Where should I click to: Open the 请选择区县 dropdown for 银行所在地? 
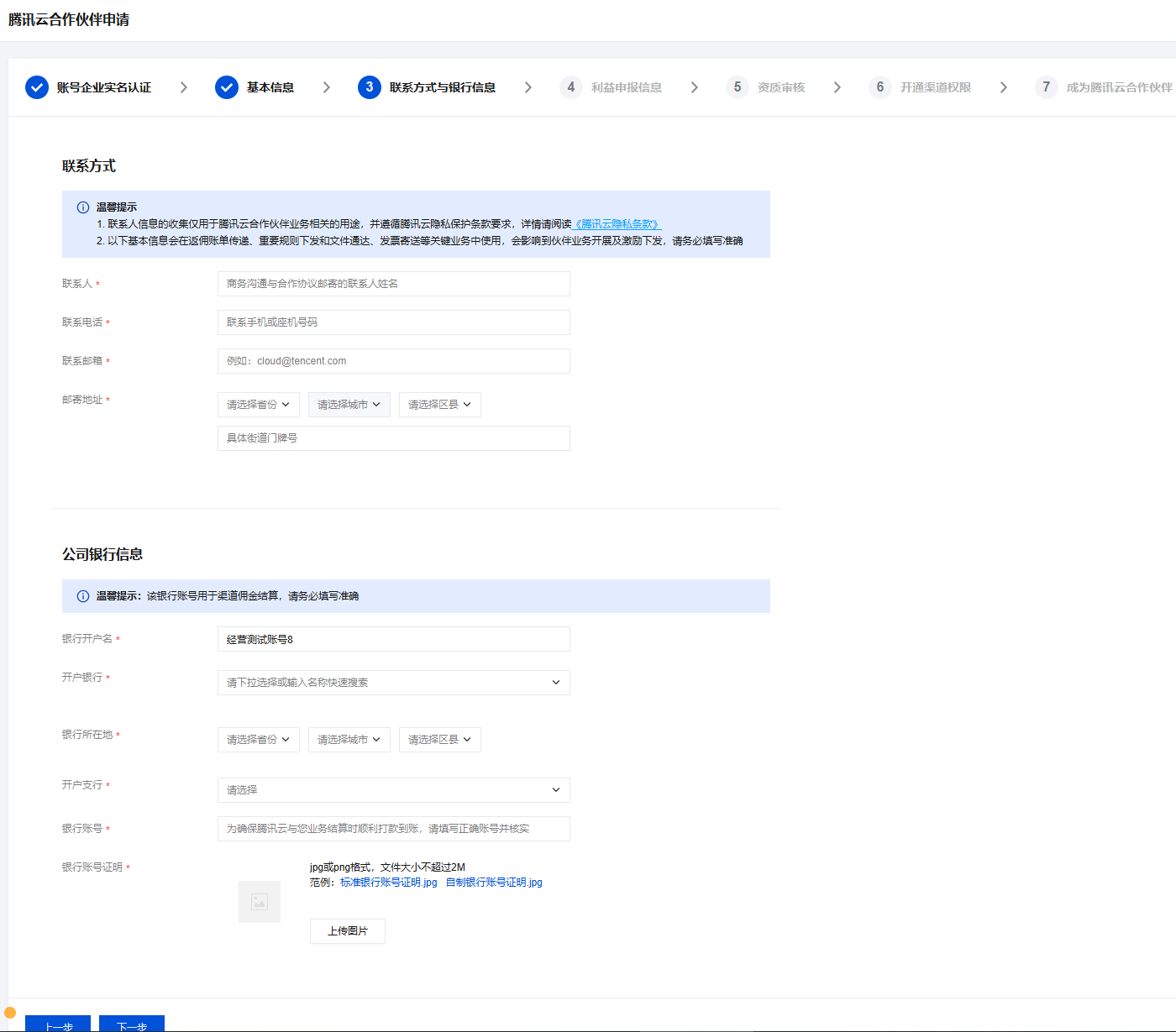pos(440,740)
